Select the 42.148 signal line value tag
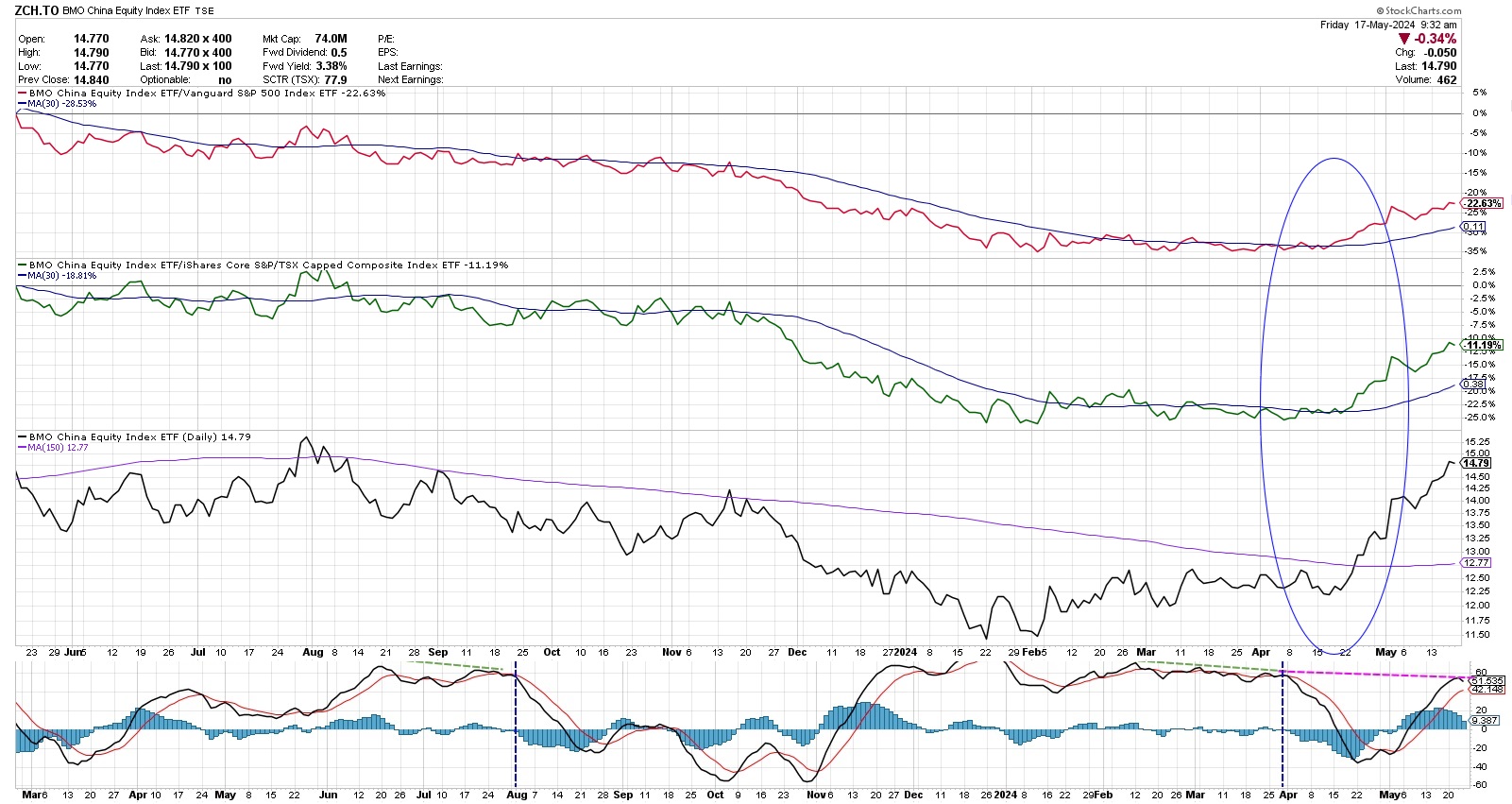1512x804 pixels. (1487, 690)
